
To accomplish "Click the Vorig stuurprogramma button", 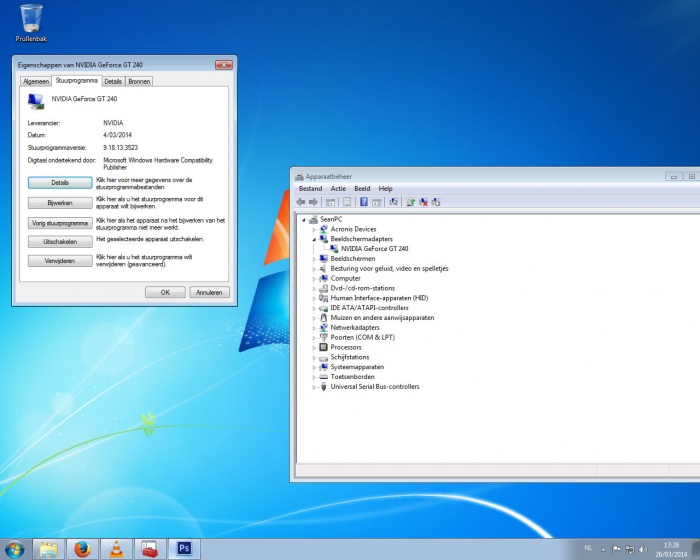I will pos(60,223).
